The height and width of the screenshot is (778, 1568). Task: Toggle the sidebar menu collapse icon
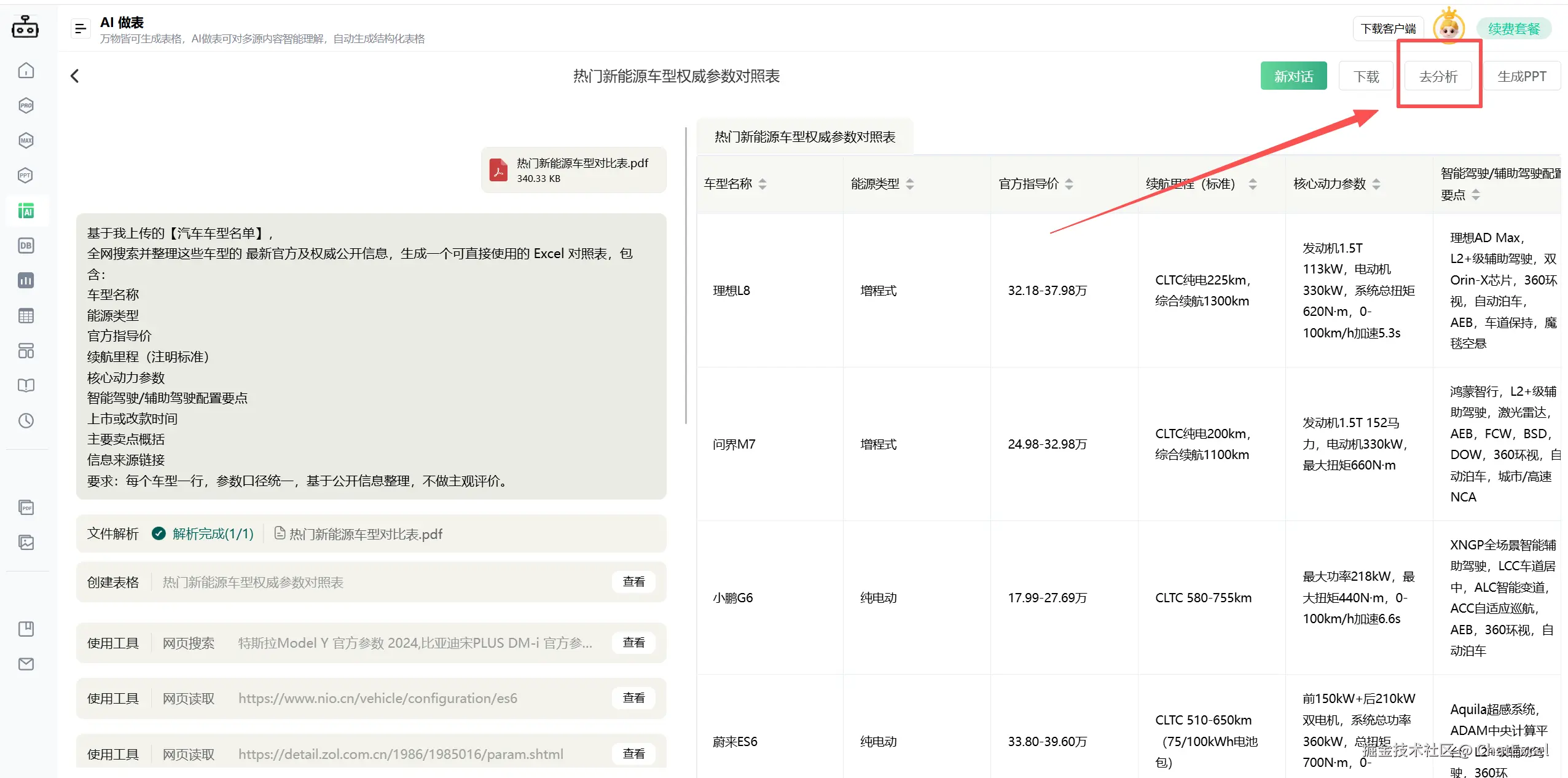point(80,28)
